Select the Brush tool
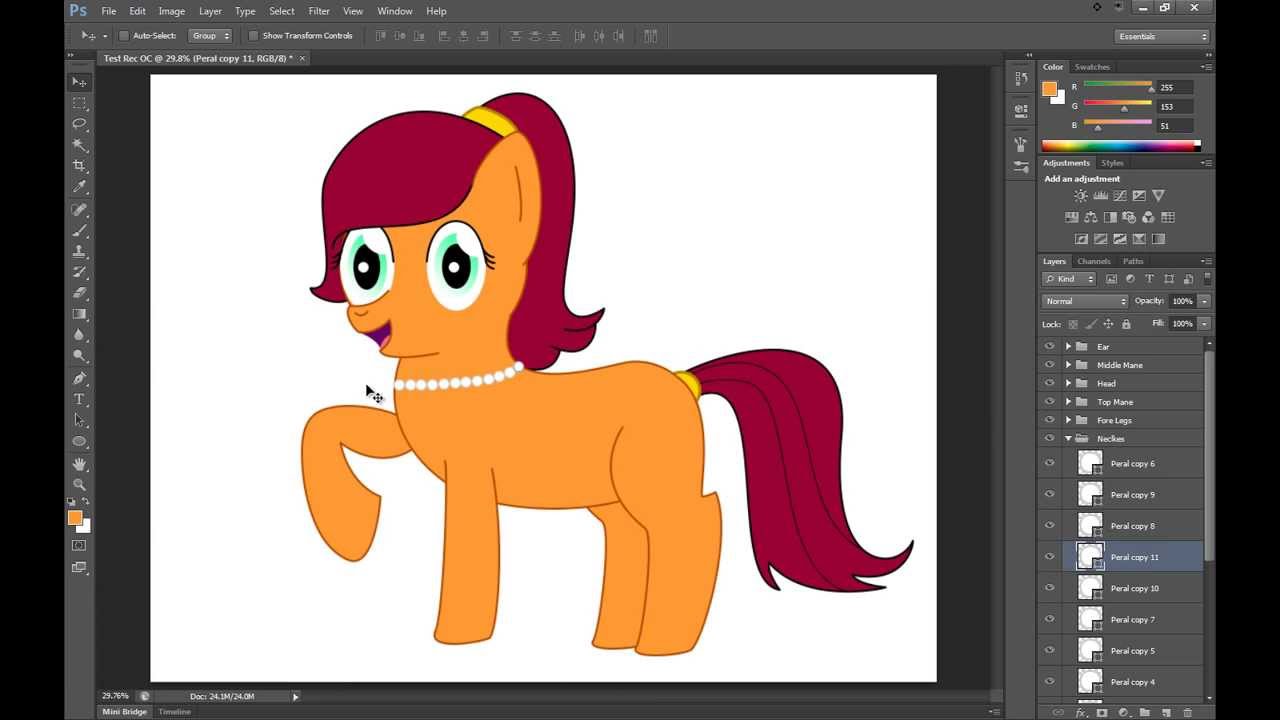 (79, 231)
